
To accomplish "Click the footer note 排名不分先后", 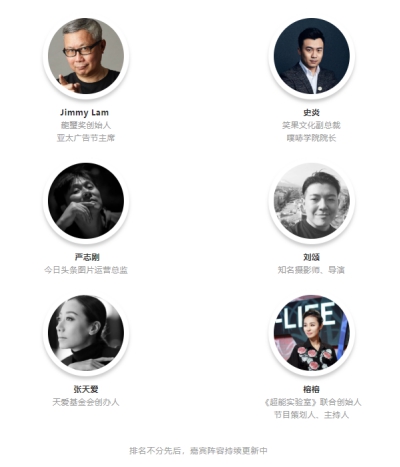I will (156, 451).
